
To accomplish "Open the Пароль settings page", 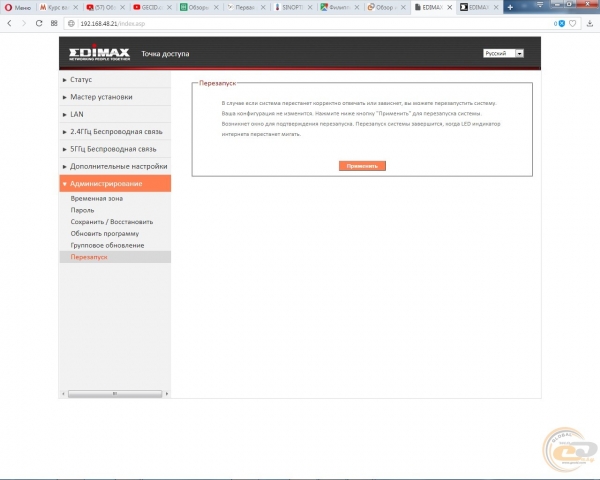I will pyautogui.click(x=82, y=210).
